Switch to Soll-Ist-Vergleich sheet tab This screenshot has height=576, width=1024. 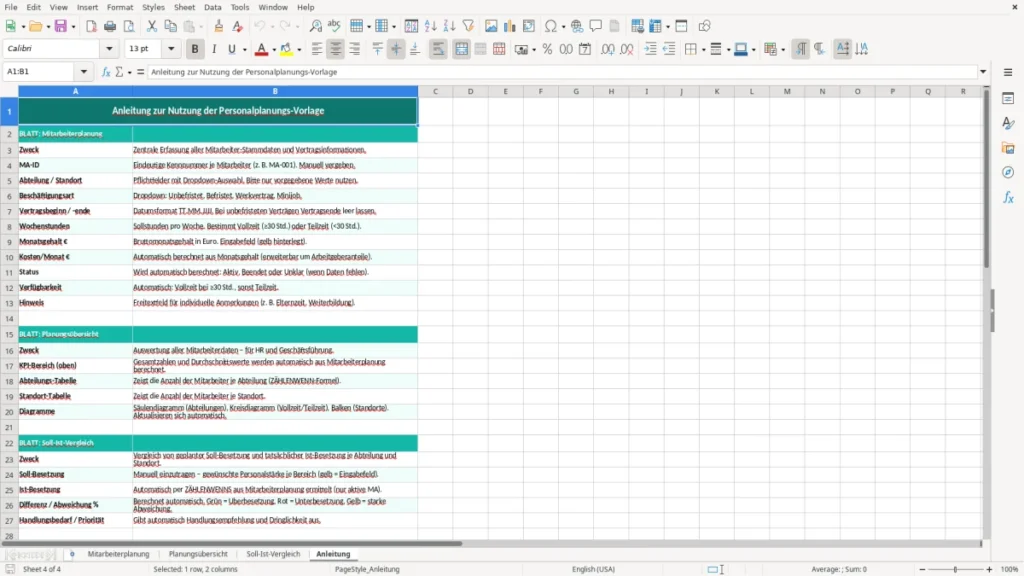(273, 554)
